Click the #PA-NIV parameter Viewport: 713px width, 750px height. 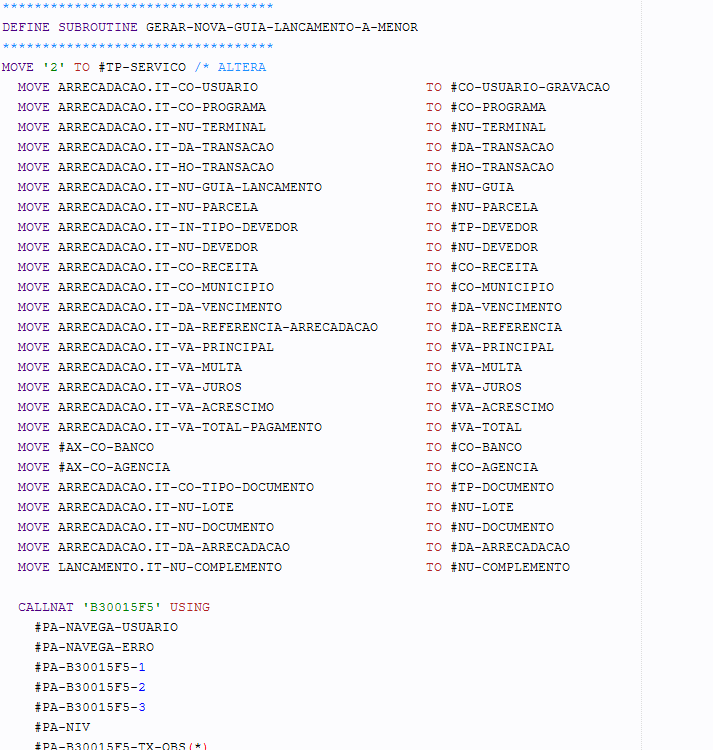pos(61,727)
